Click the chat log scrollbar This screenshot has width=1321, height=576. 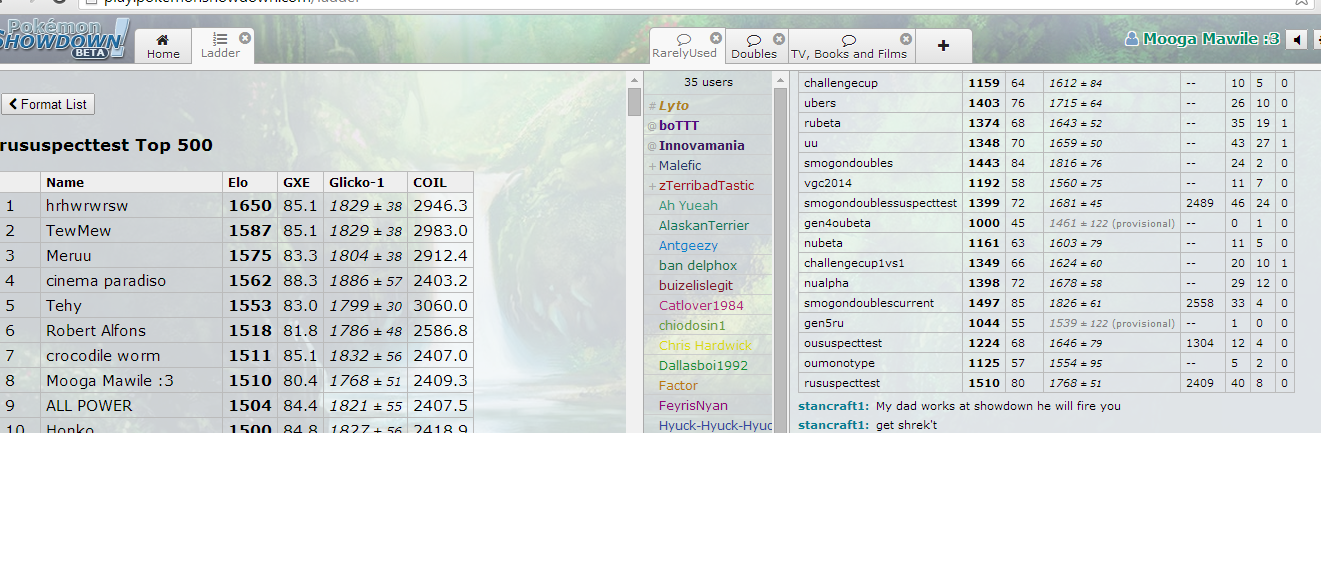click(x=780, y=250)
